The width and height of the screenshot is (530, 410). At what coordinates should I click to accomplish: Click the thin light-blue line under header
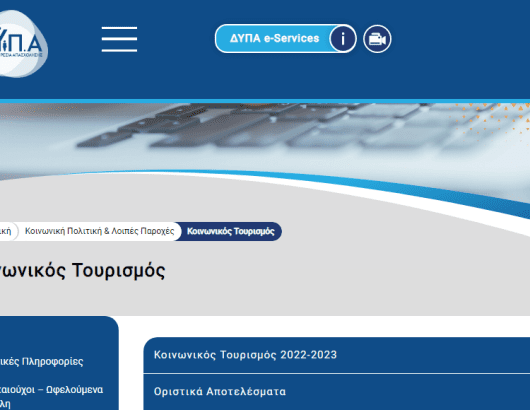265,101
